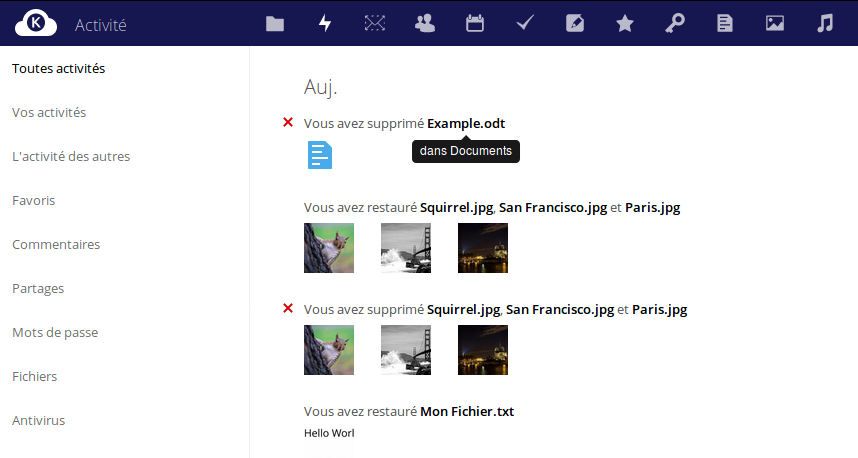Click the Auj. date heading
858x458 pixels.
[x=321, y=88]
